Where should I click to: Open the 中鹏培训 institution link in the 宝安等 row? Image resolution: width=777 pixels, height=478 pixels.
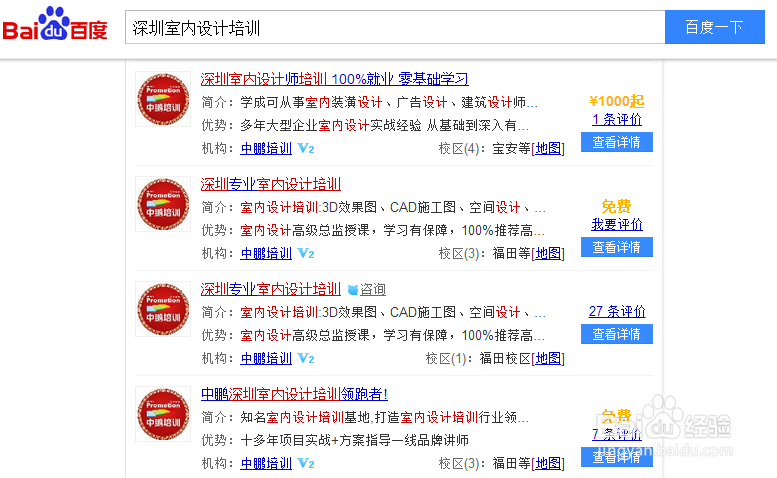pos(266,148)
